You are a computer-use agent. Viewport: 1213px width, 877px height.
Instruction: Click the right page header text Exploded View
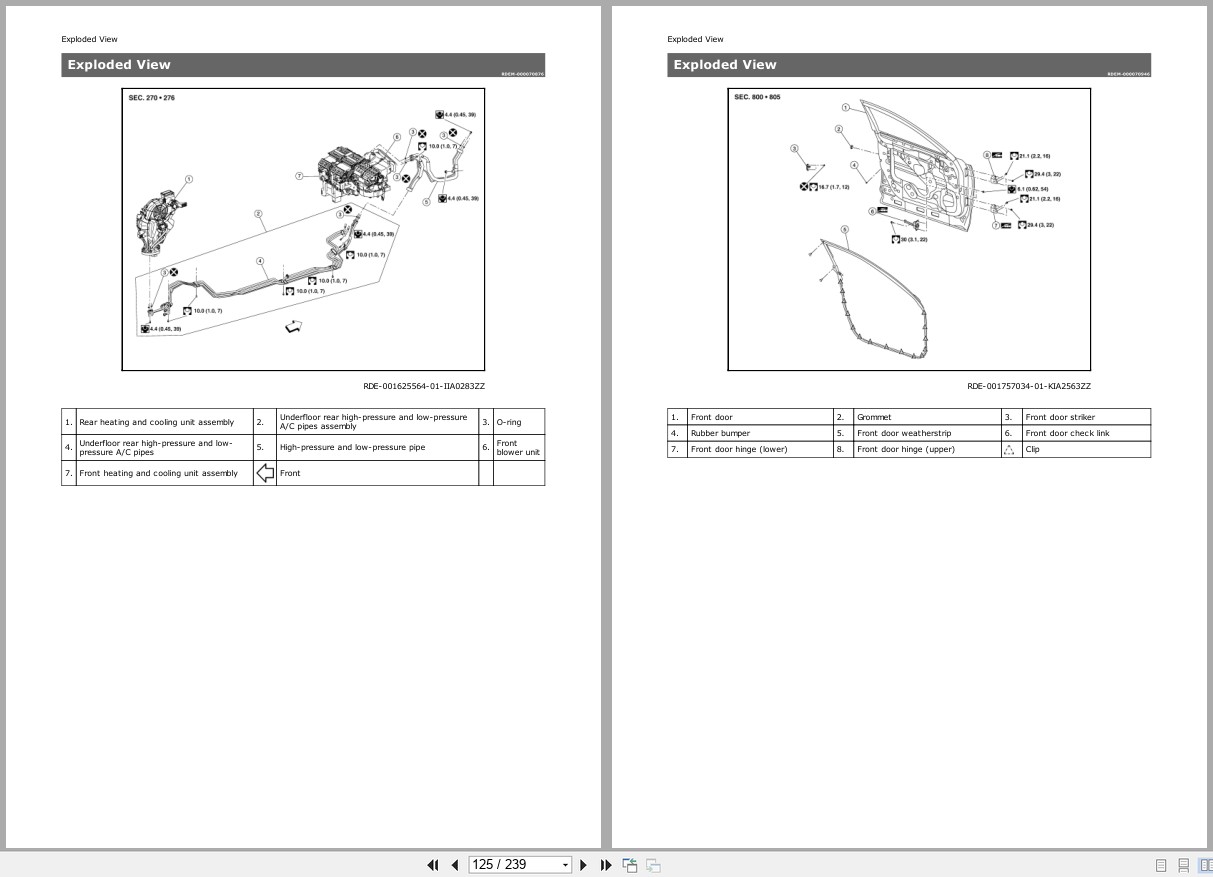click(x=695, y=39)
